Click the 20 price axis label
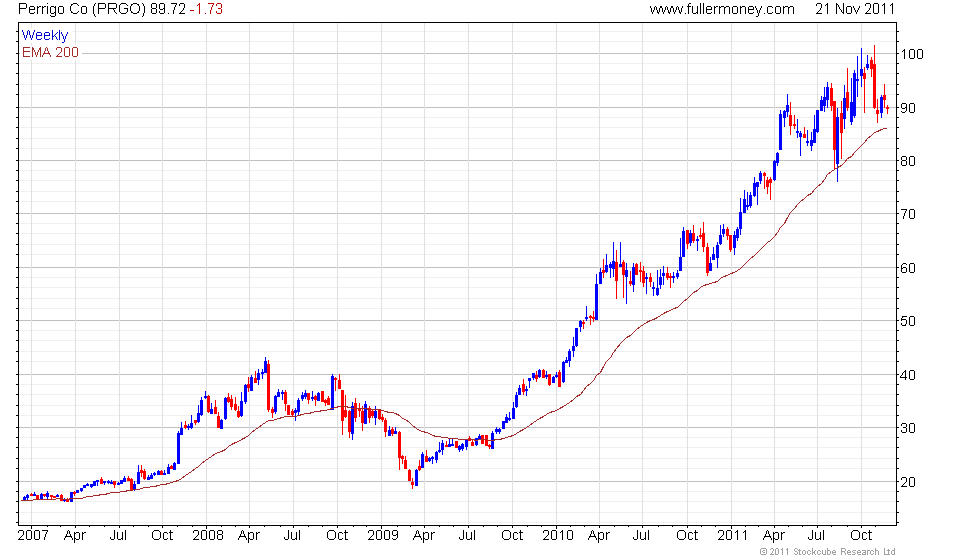The width and height of the screenshot is (980, 560). [x=908, y=482]
